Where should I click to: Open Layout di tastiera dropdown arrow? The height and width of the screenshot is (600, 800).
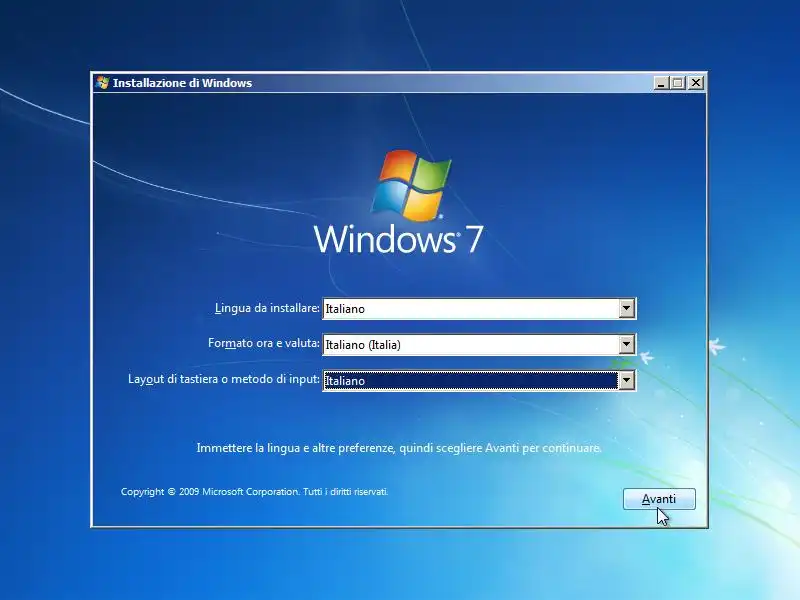[627, 380]
